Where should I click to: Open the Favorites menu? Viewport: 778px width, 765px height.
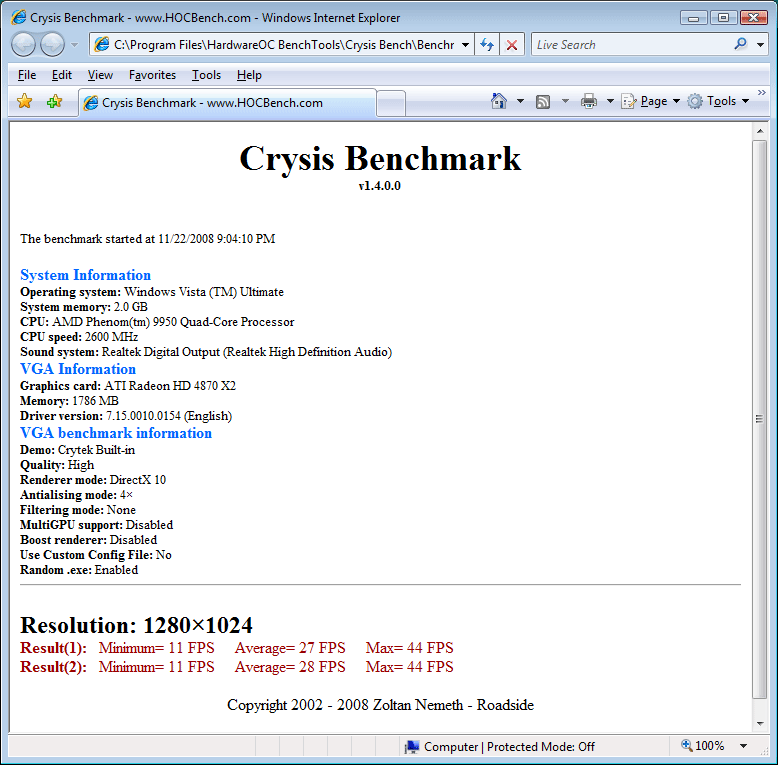pos(152,75)
